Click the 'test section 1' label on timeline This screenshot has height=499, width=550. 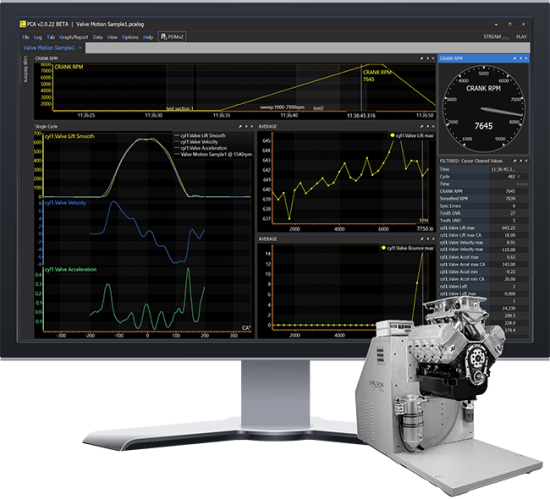pyautogui.click(x=180, y=108)
